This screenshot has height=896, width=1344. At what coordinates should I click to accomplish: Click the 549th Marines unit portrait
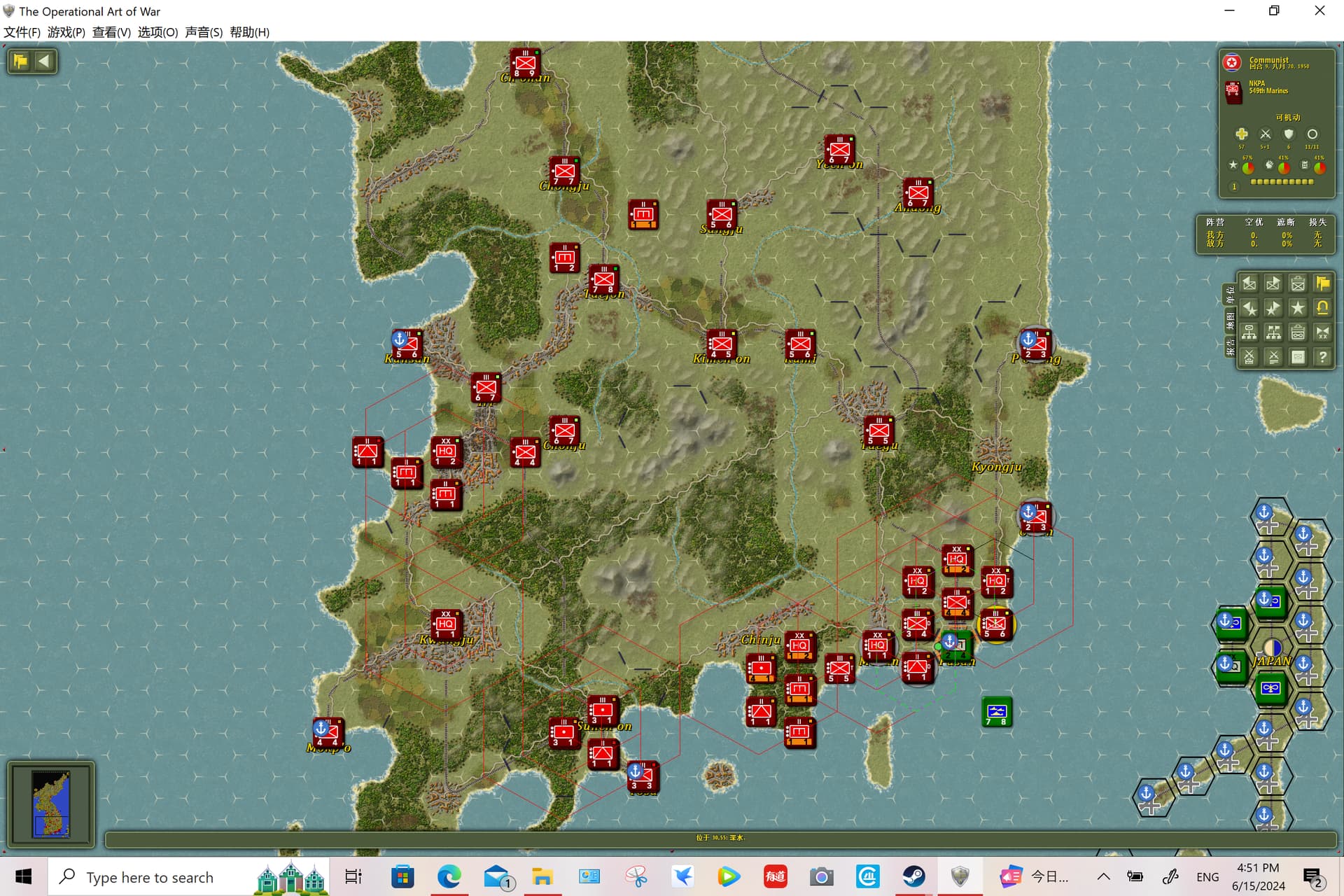pyautogui.click(x=1233, y=92)
